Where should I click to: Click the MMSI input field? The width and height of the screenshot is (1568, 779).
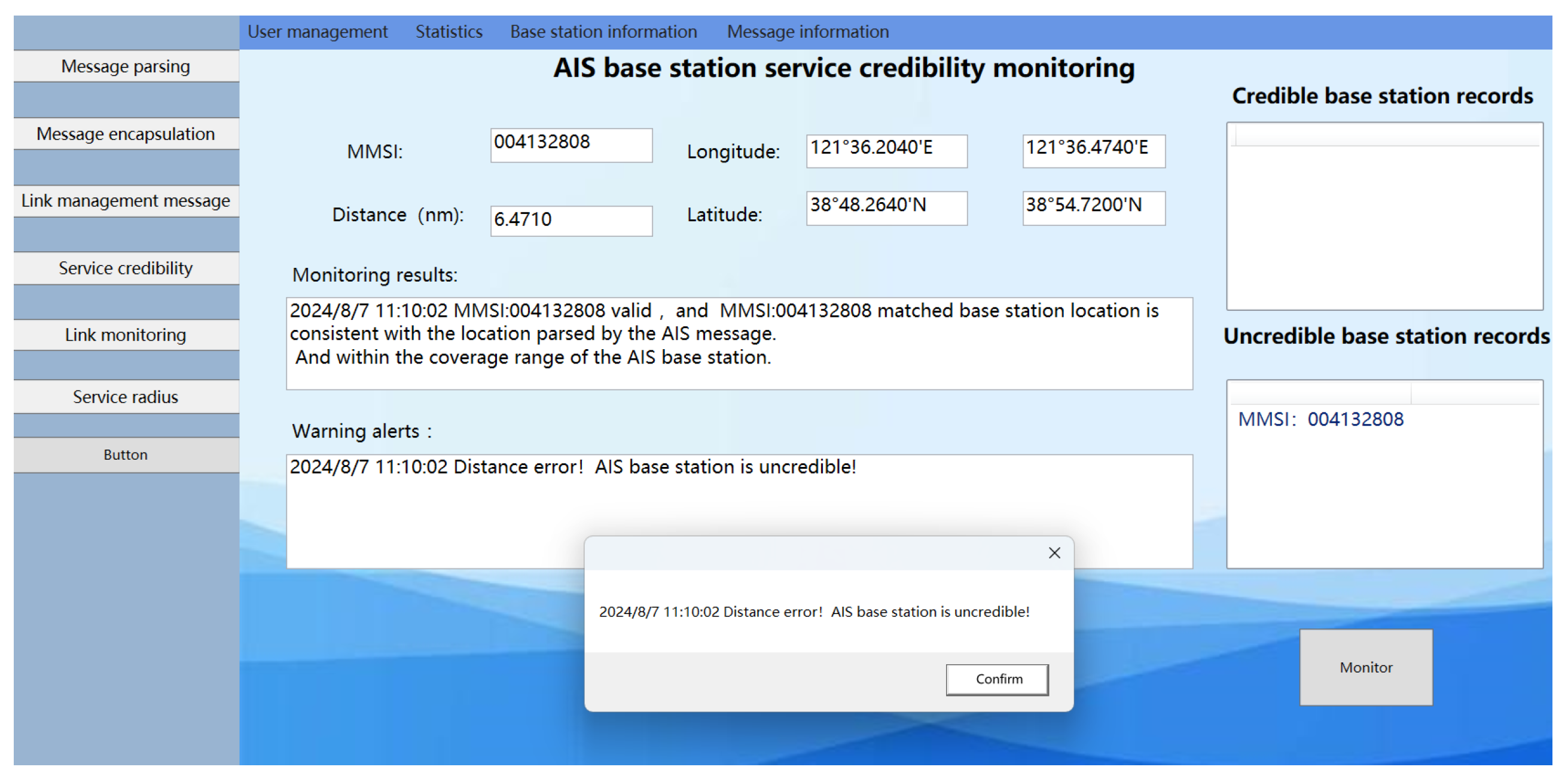pyautogui.click(x=571, y=145)
